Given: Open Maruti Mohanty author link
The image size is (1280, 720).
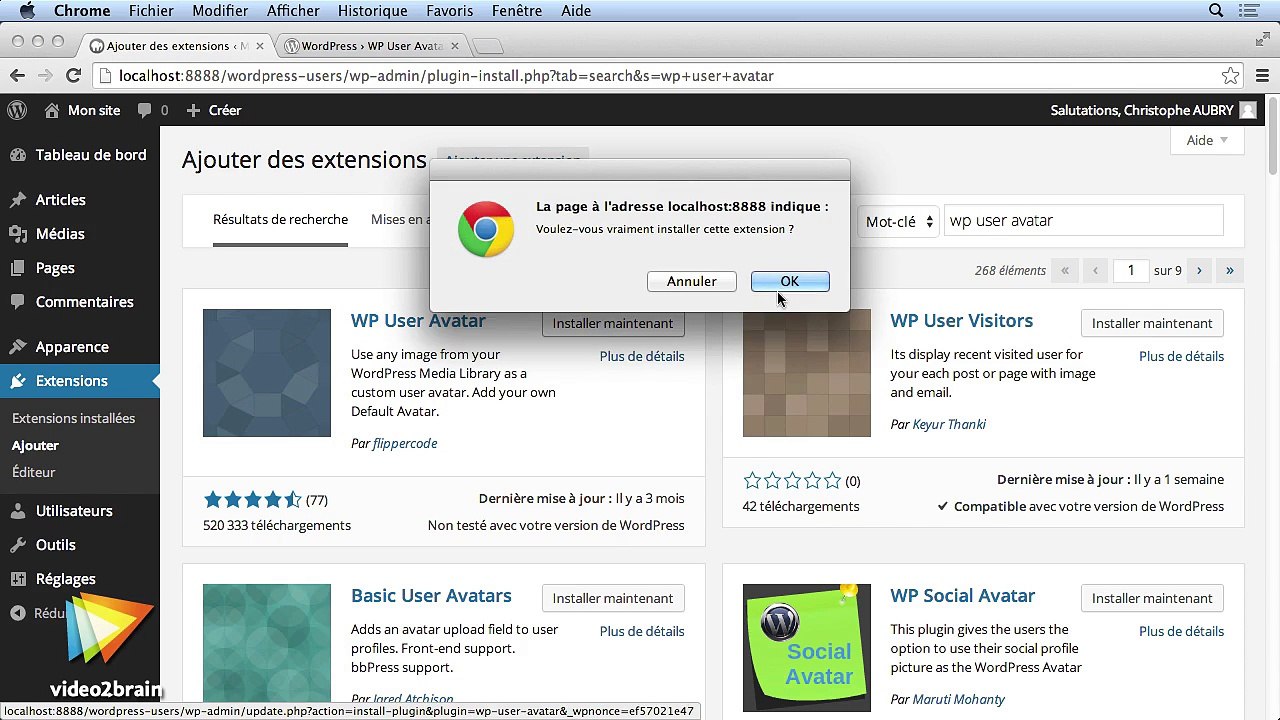Looking at the screenshot, I should [x=959, y=699].
